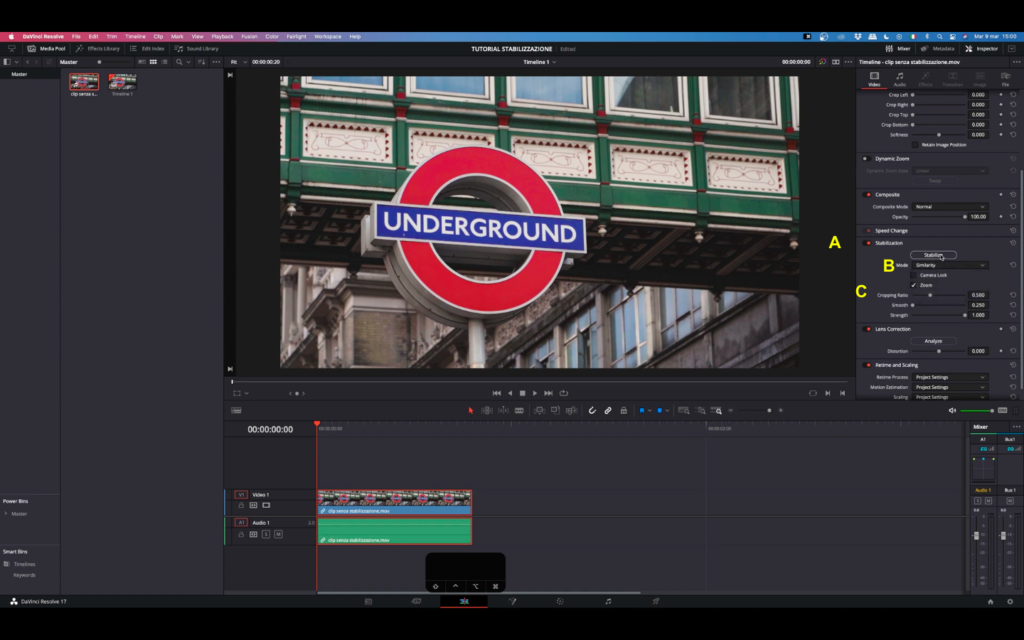
Task: Open the Fusion page icon
Action: (x=513, y=601)
